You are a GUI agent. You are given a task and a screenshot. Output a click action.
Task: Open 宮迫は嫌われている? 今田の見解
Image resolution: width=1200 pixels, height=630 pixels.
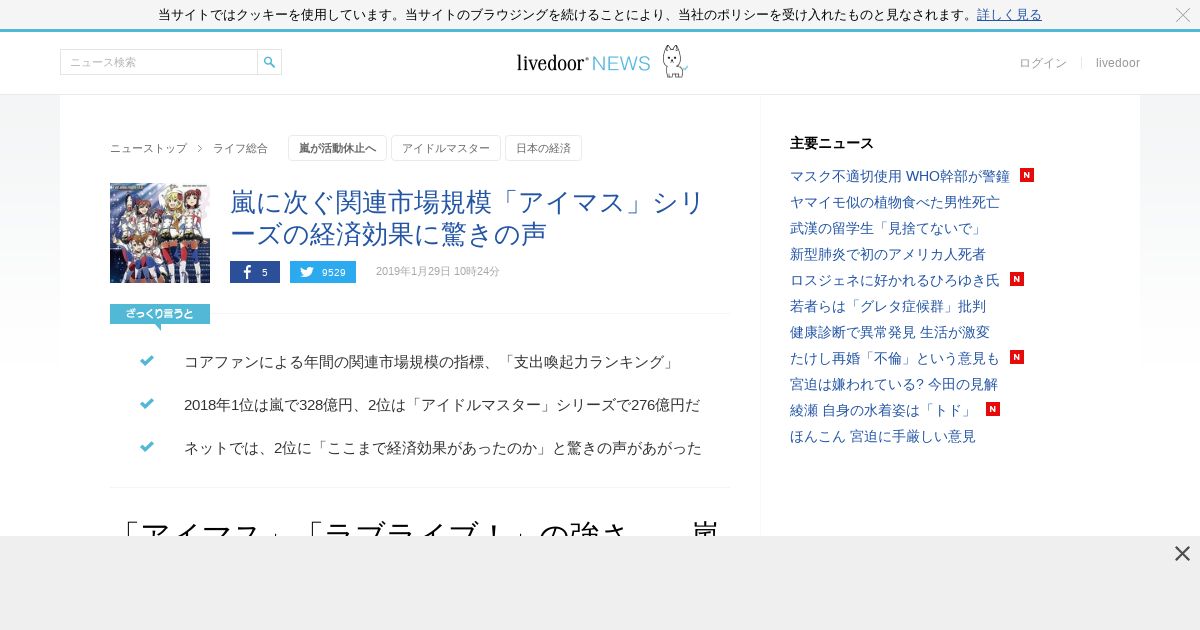[894, 384]
